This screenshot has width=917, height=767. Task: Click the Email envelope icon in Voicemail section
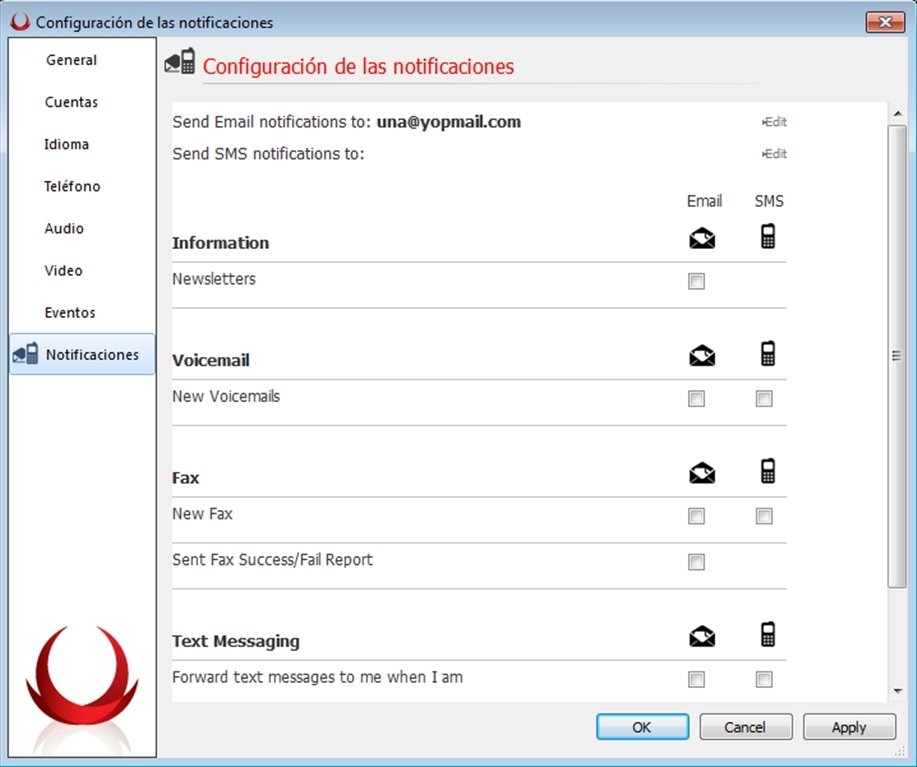pos(702,355)
